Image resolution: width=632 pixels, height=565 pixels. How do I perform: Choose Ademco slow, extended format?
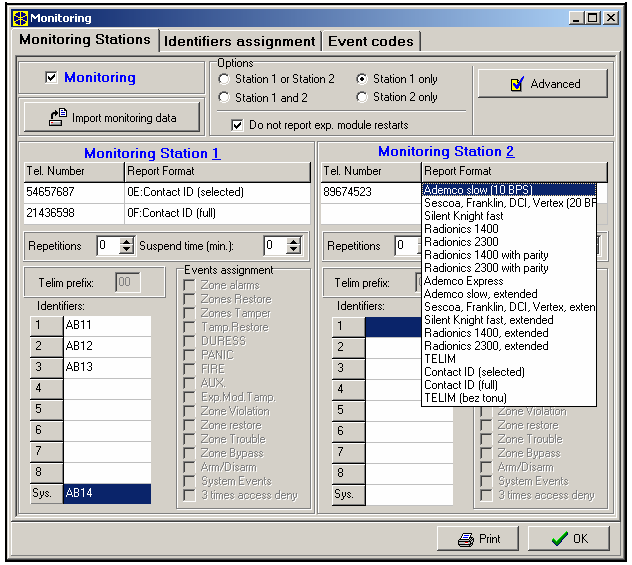[509, 294]
